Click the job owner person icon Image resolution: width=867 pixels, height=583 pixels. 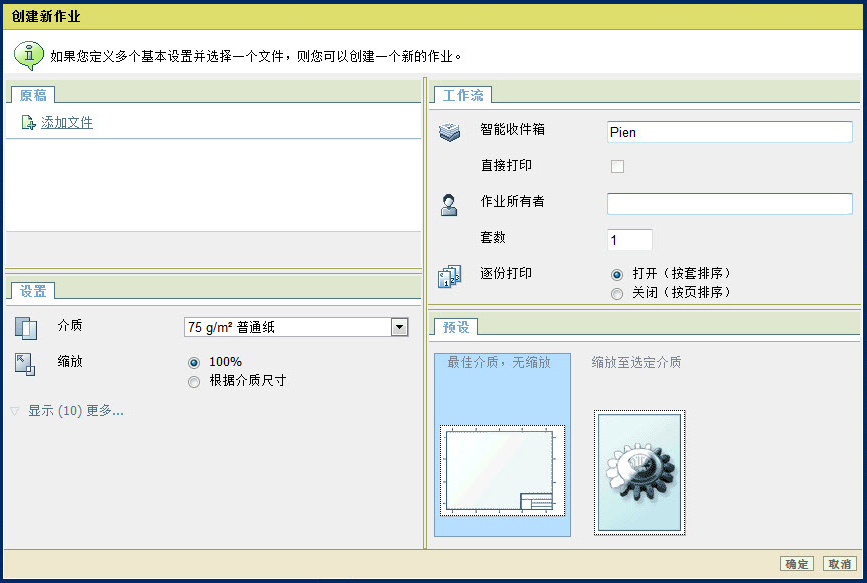[448, 205]
